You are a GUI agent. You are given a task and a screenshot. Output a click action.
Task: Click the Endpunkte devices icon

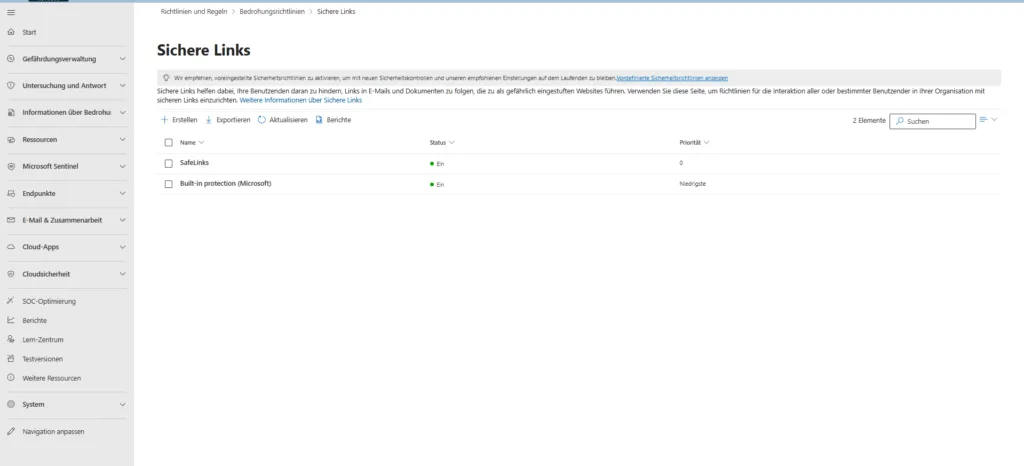pyautogui.click(x=10, y=193)
